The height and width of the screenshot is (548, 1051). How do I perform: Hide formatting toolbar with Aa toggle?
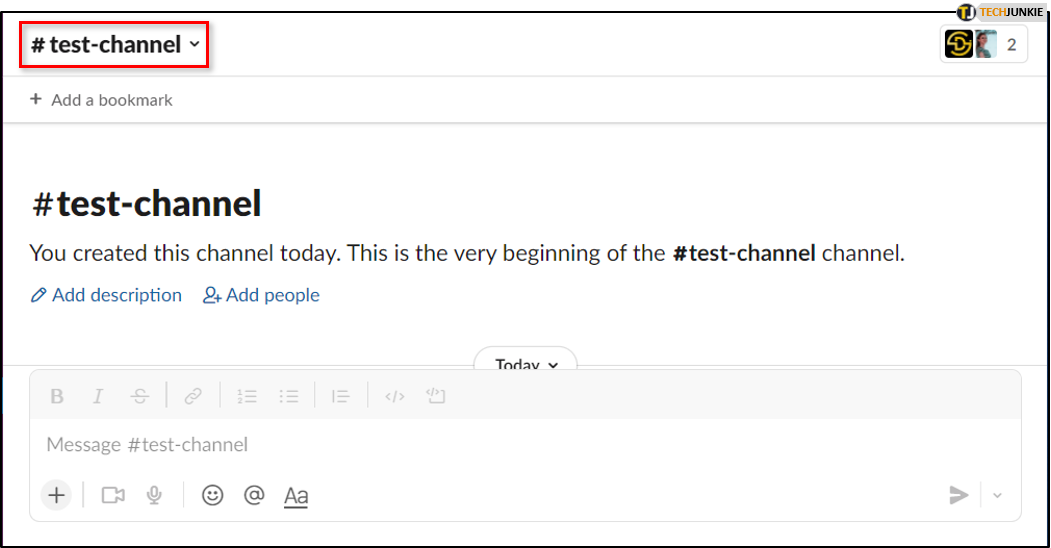(x=296, y=495)
